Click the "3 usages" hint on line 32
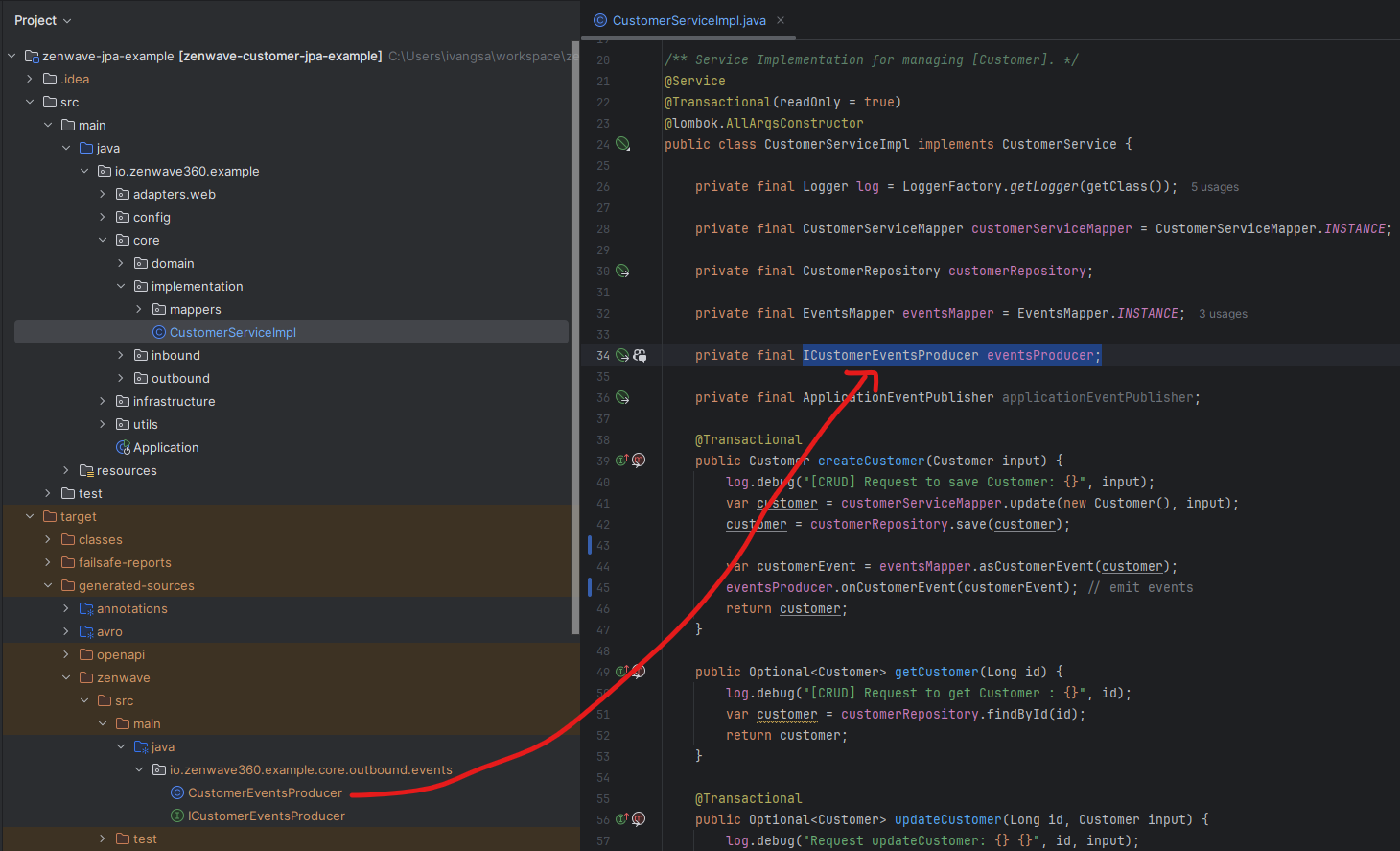The height and width of the screenshot is (851, 1400). (x=1223, y=314)
